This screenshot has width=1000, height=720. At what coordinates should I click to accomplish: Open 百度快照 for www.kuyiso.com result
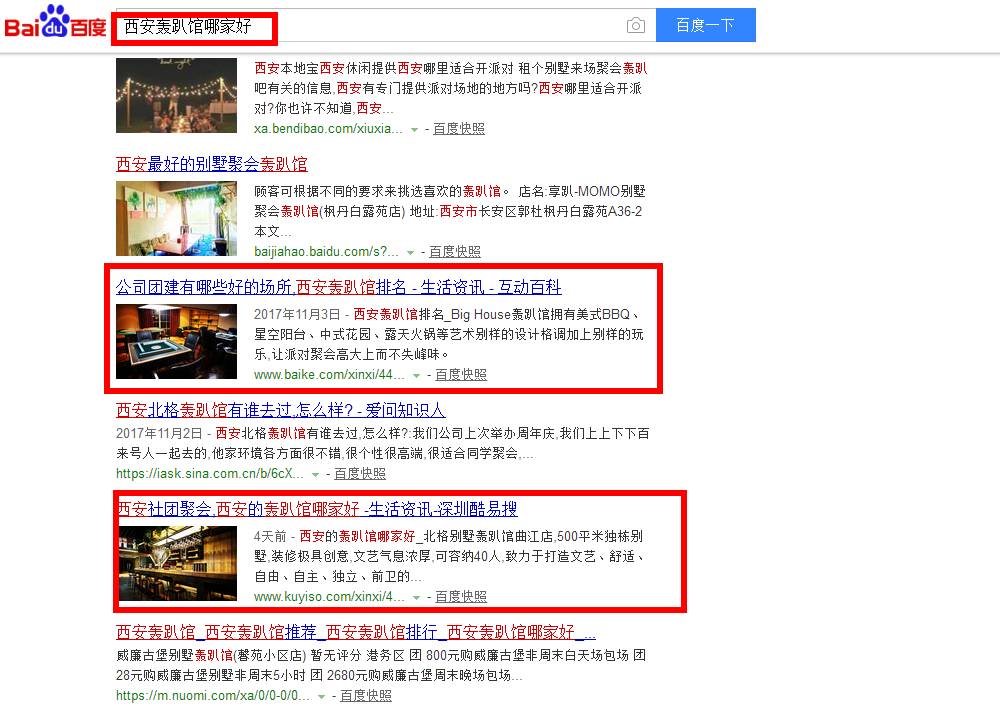pyautogui.click(x=460, y=597)
